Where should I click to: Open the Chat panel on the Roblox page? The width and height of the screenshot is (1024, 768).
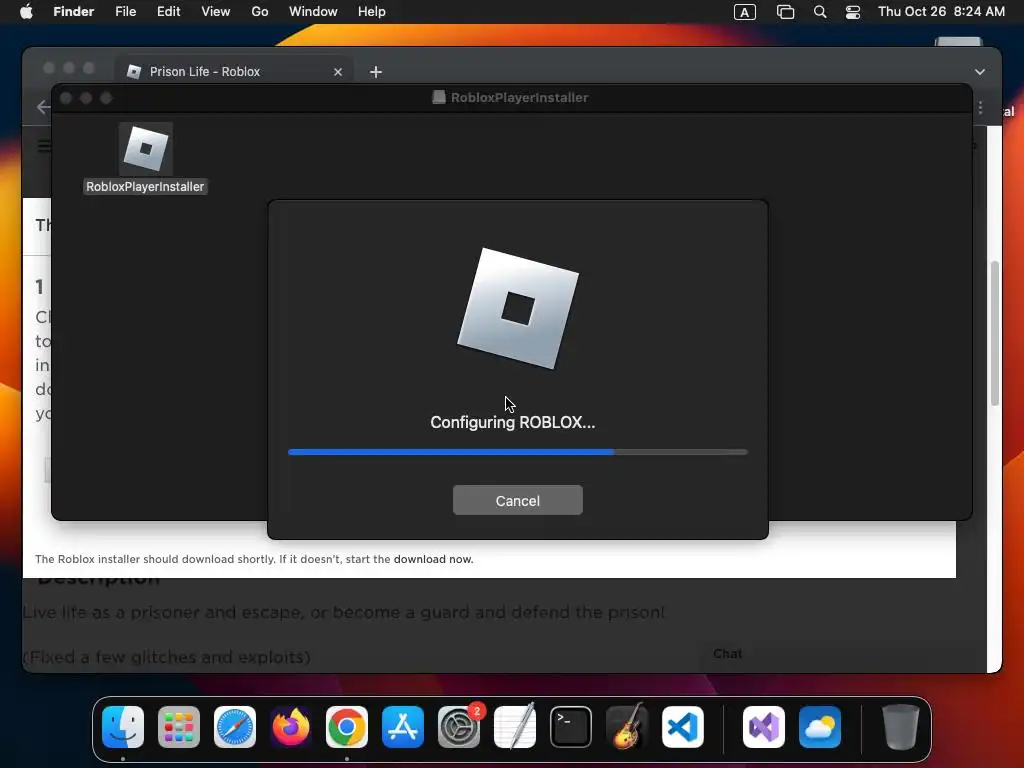[x=728, y=654]
